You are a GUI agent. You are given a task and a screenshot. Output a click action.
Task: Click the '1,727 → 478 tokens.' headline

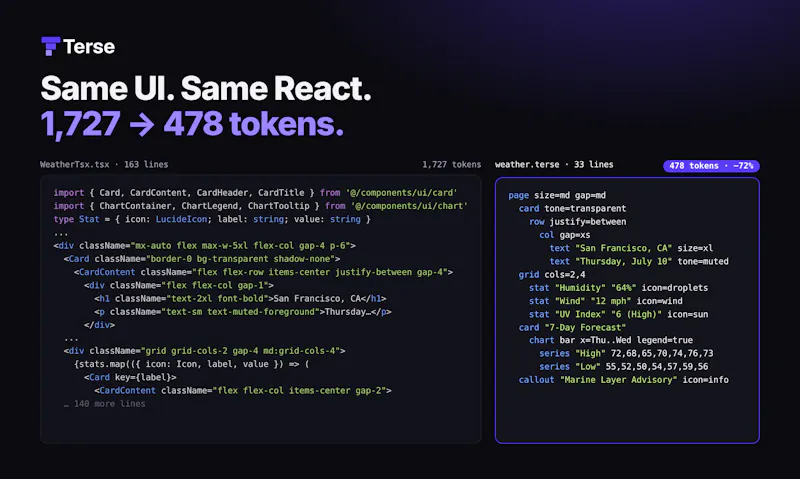coord(192,124)
